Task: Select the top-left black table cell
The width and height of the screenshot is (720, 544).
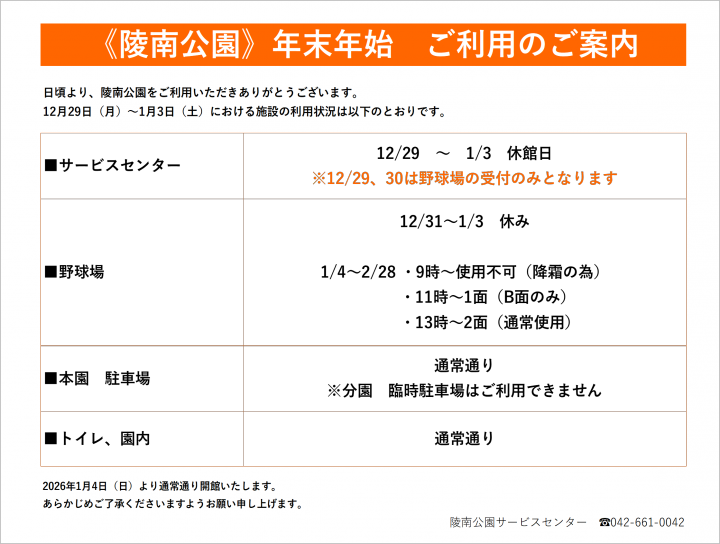Action: pyautogui.click(x=142, y=166)
